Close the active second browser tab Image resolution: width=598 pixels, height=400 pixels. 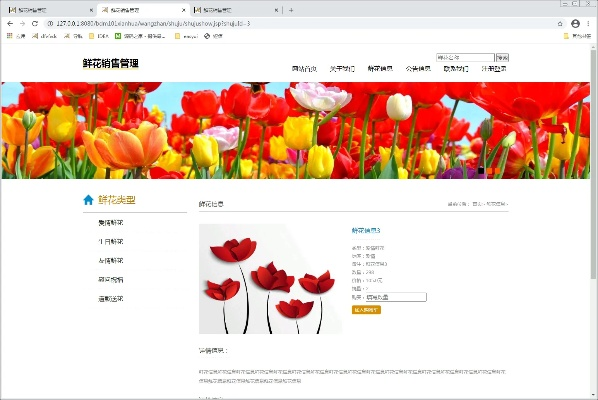point(183,10)
